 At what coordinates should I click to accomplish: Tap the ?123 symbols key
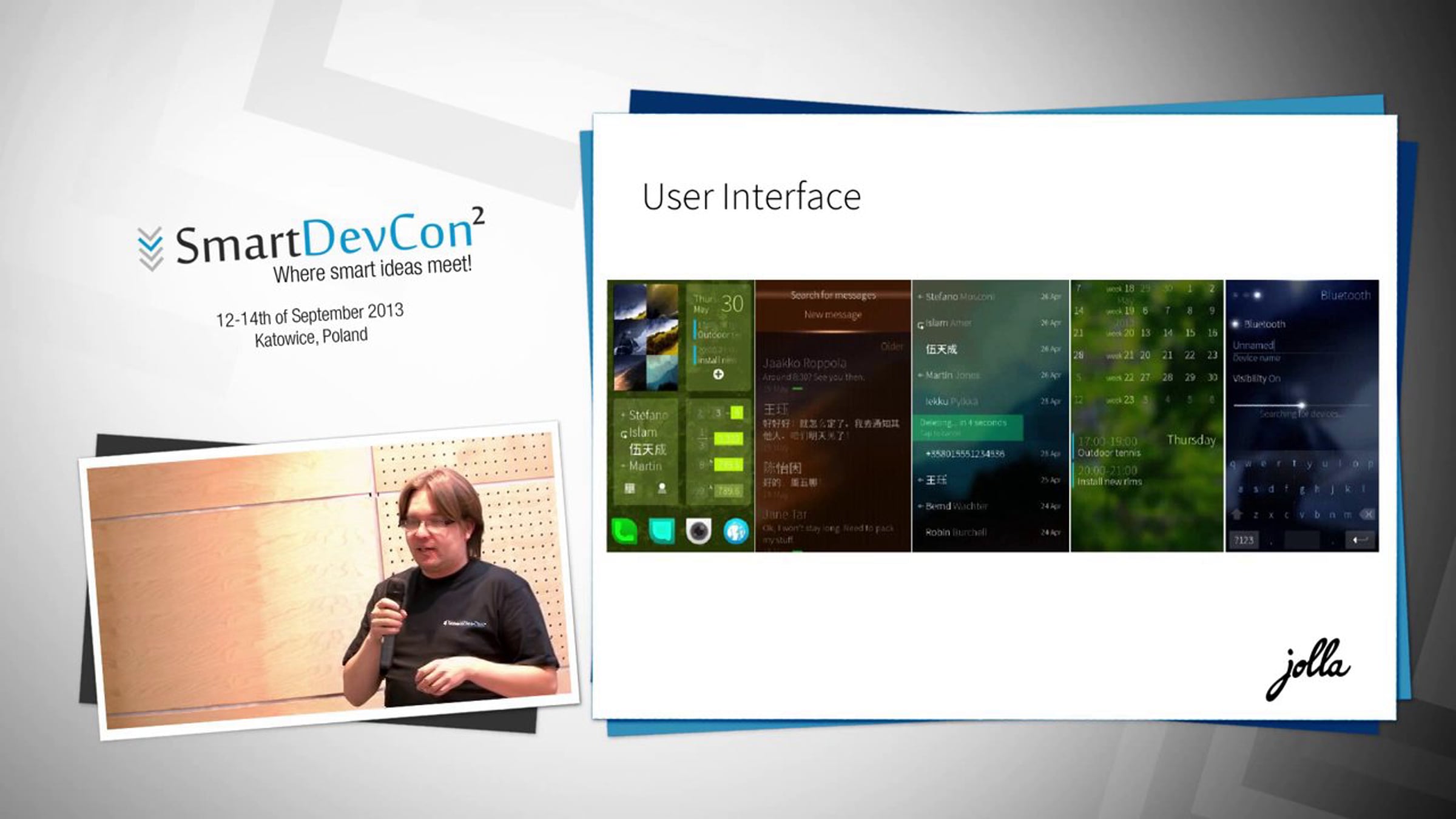point(1244,539)
